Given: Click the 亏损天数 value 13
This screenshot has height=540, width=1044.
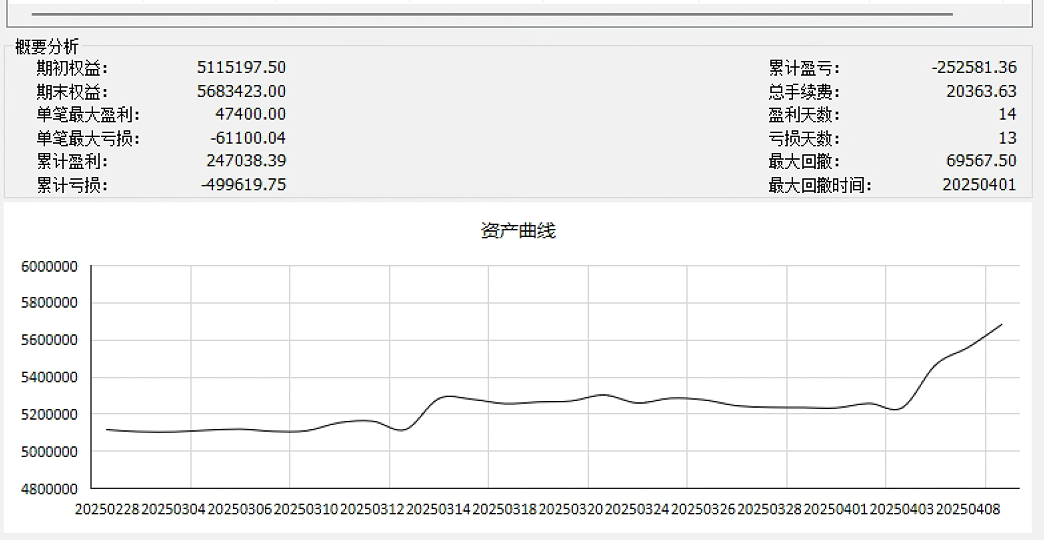Looking at the screenshot, I should (x=1006, y=138).
